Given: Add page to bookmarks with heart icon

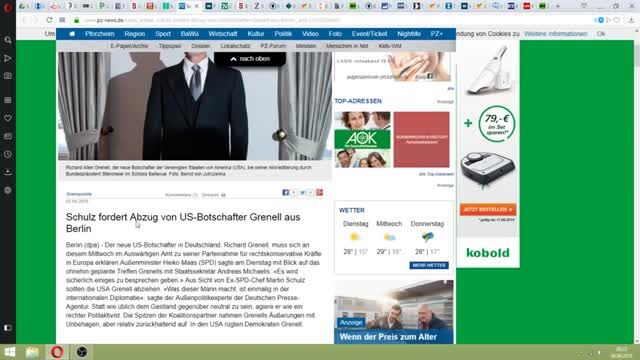Looking at the screenshot, I should (x=617, y=20).
